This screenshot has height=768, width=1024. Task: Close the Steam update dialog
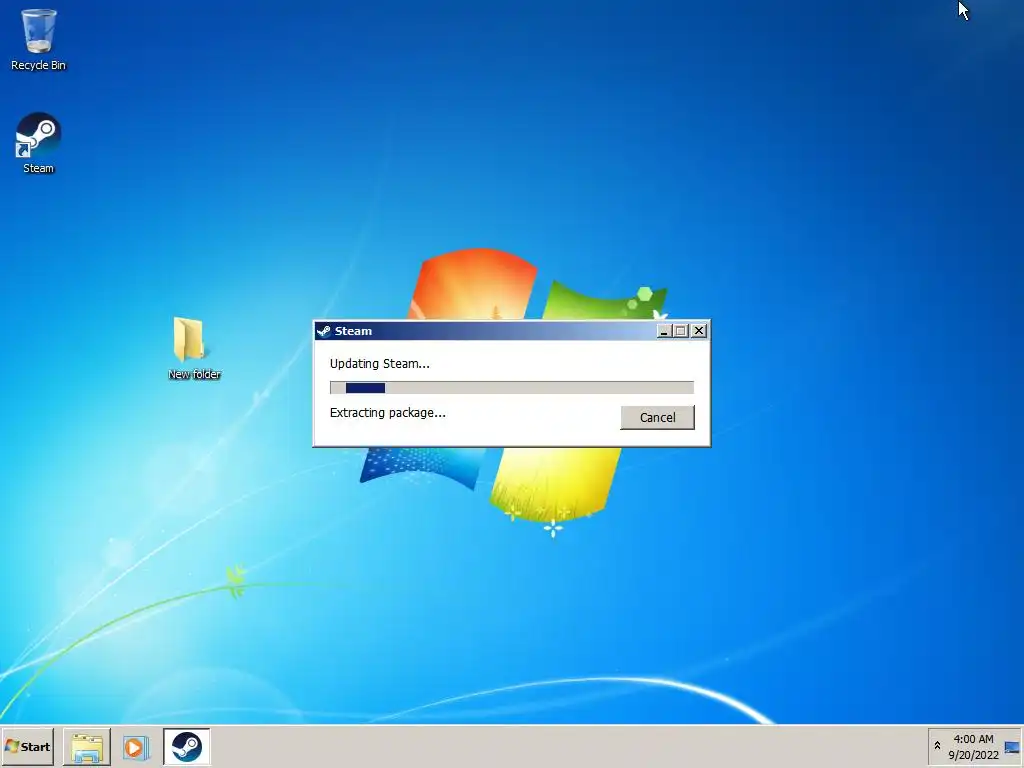pyautogui.click(x=699, y=331)
